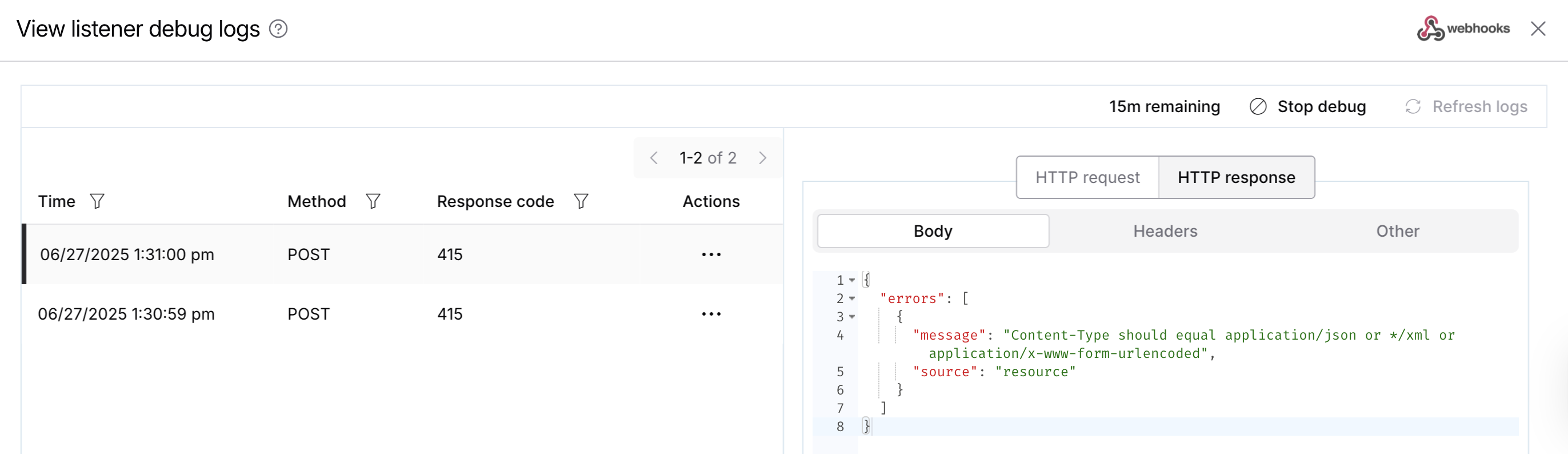Open actions menu for 1:31:00 pm log
Image resolution: width=1568 pixels, height=454 pixels.
click(711, 254)
